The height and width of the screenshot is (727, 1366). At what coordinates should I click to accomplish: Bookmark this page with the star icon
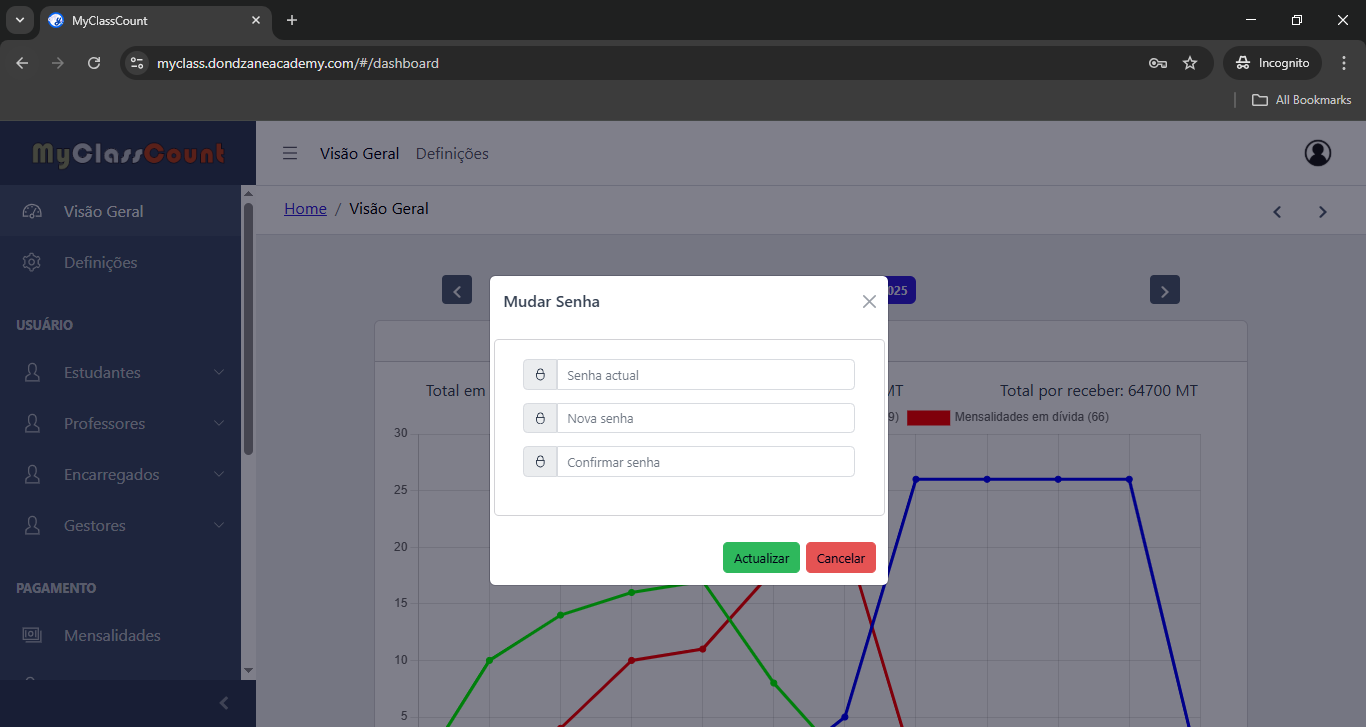(x=1190, y=63)
